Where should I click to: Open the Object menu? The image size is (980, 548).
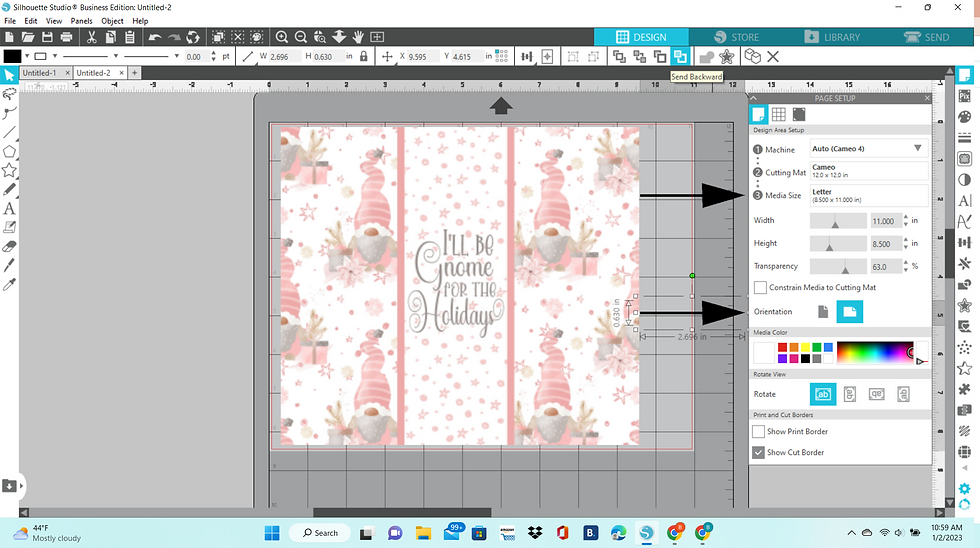tap(112, 21)
